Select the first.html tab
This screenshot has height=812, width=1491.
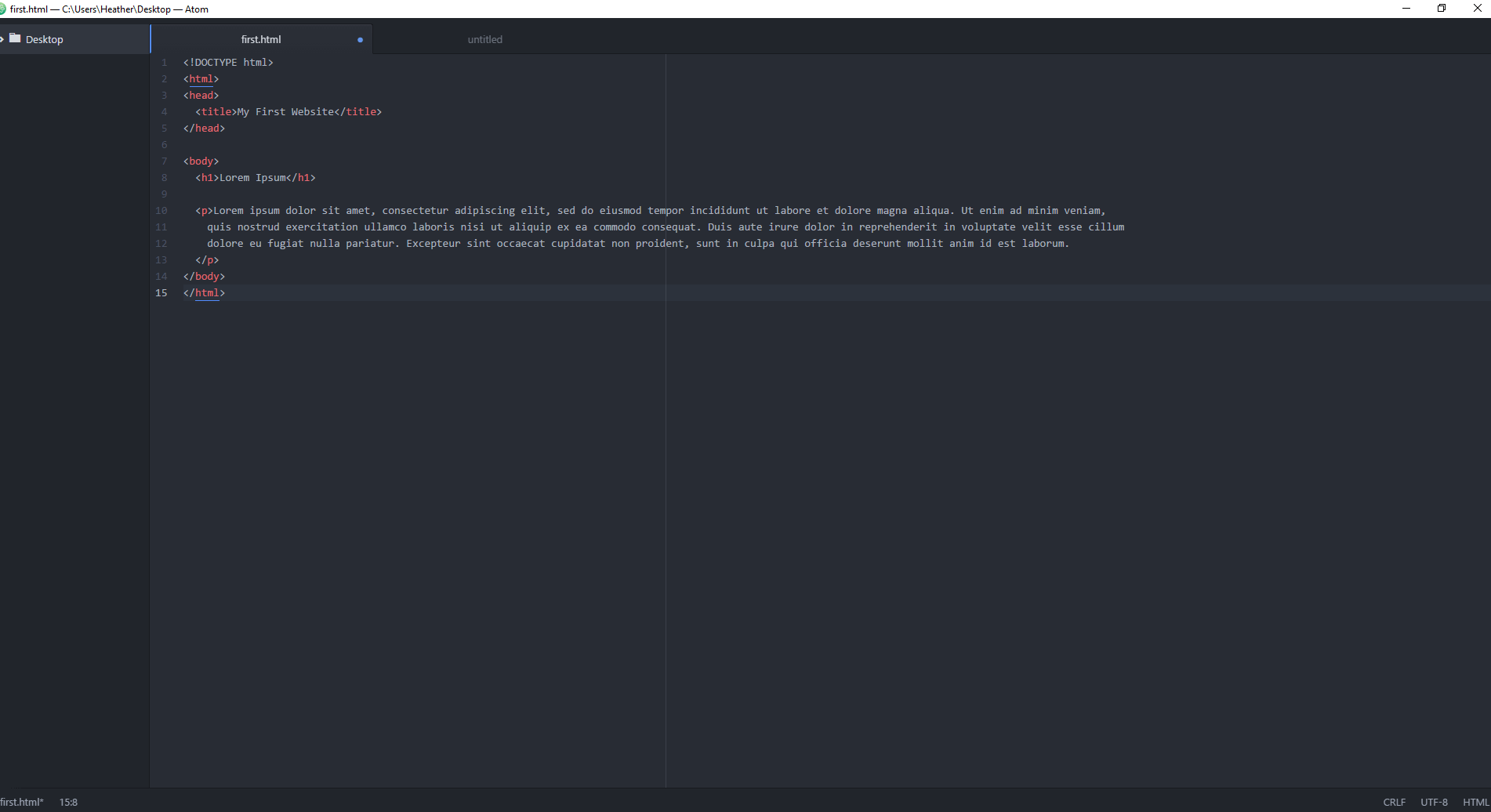tap(261, 39)
